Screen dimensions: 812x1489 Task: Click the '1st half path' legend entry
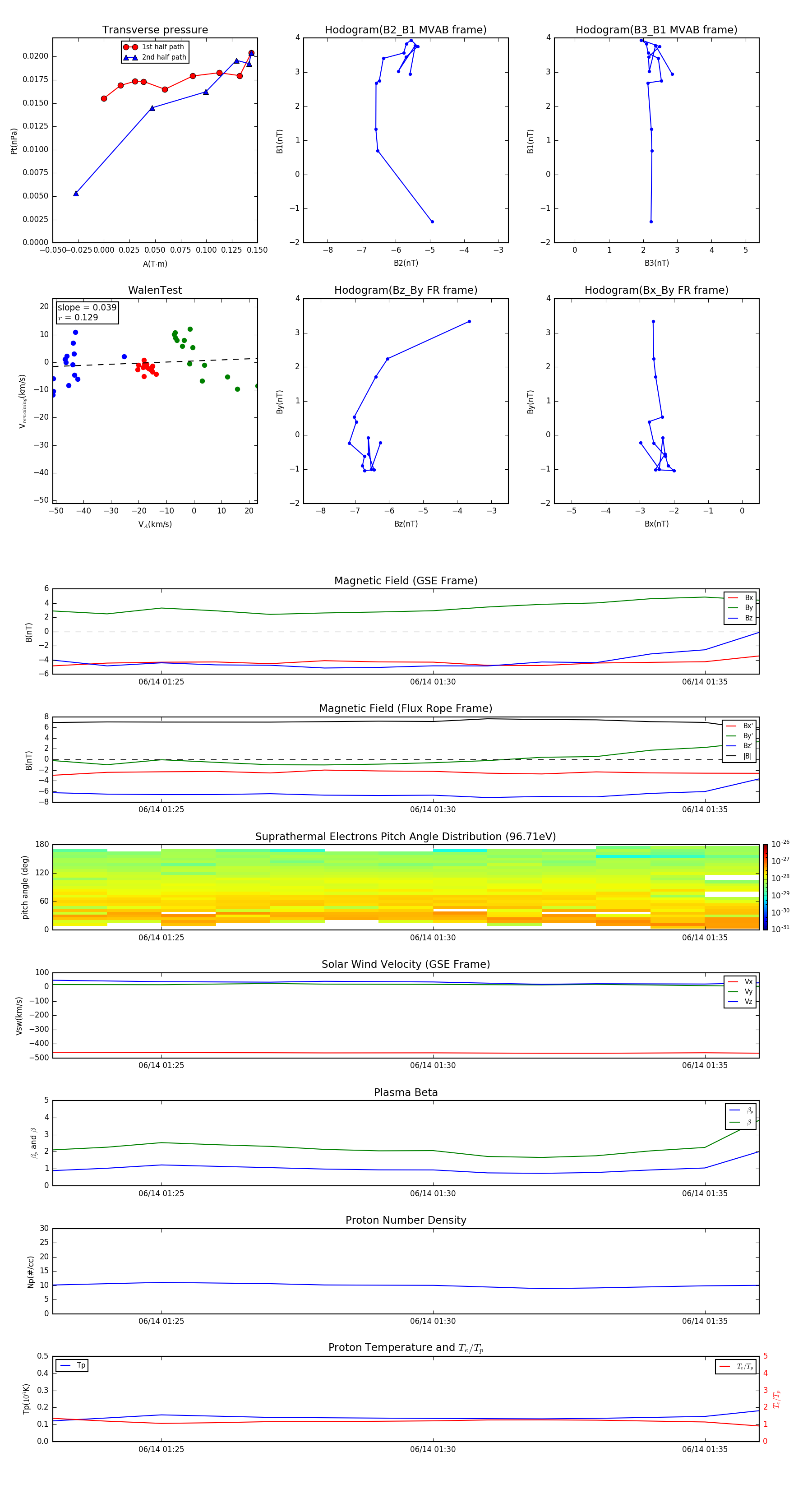(x=154, y=47)
